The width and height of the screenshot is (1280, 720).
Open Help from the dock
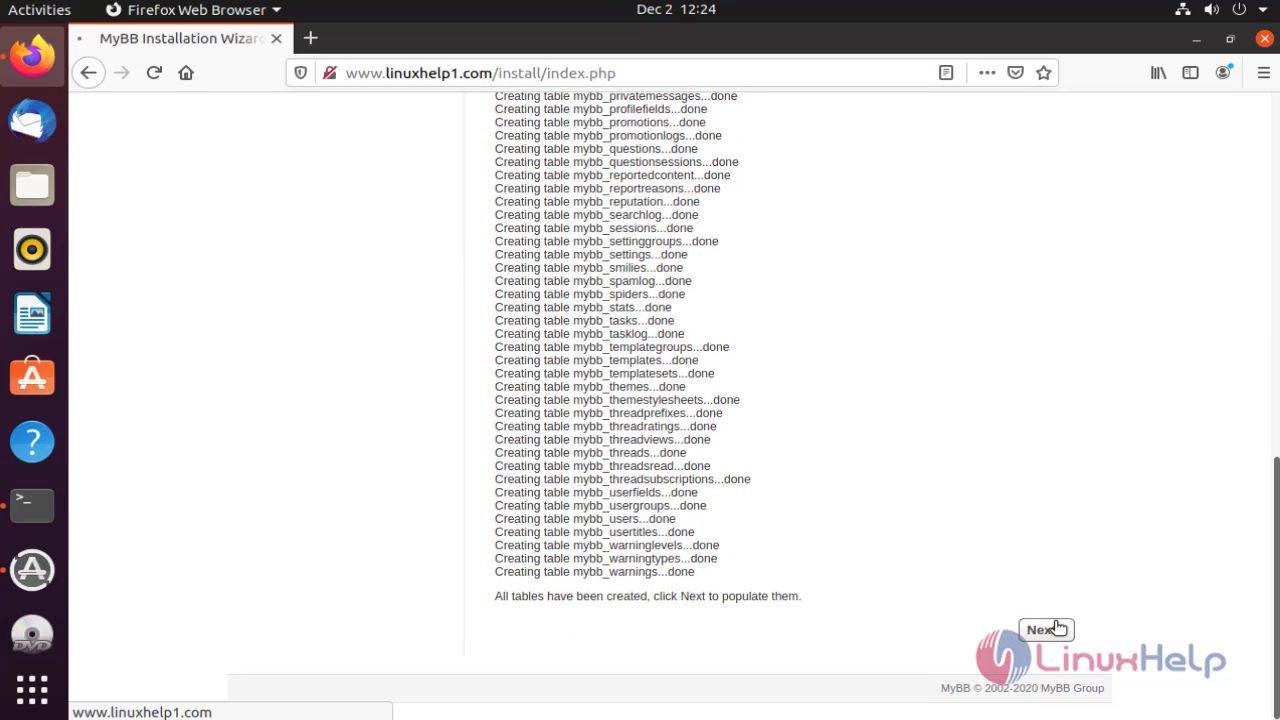point(32,441)
